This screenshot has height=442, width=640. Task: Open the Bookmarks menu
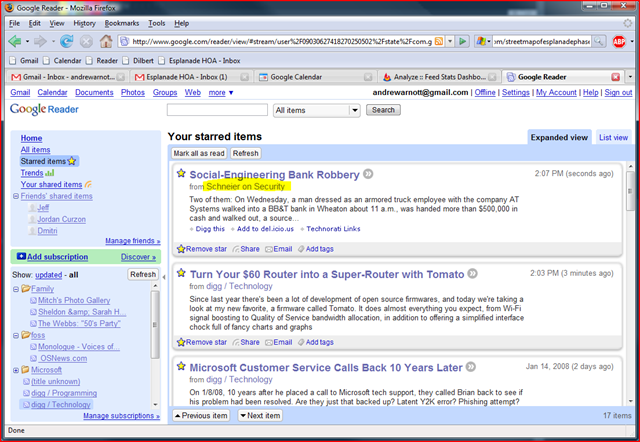[x=122, y=23]
